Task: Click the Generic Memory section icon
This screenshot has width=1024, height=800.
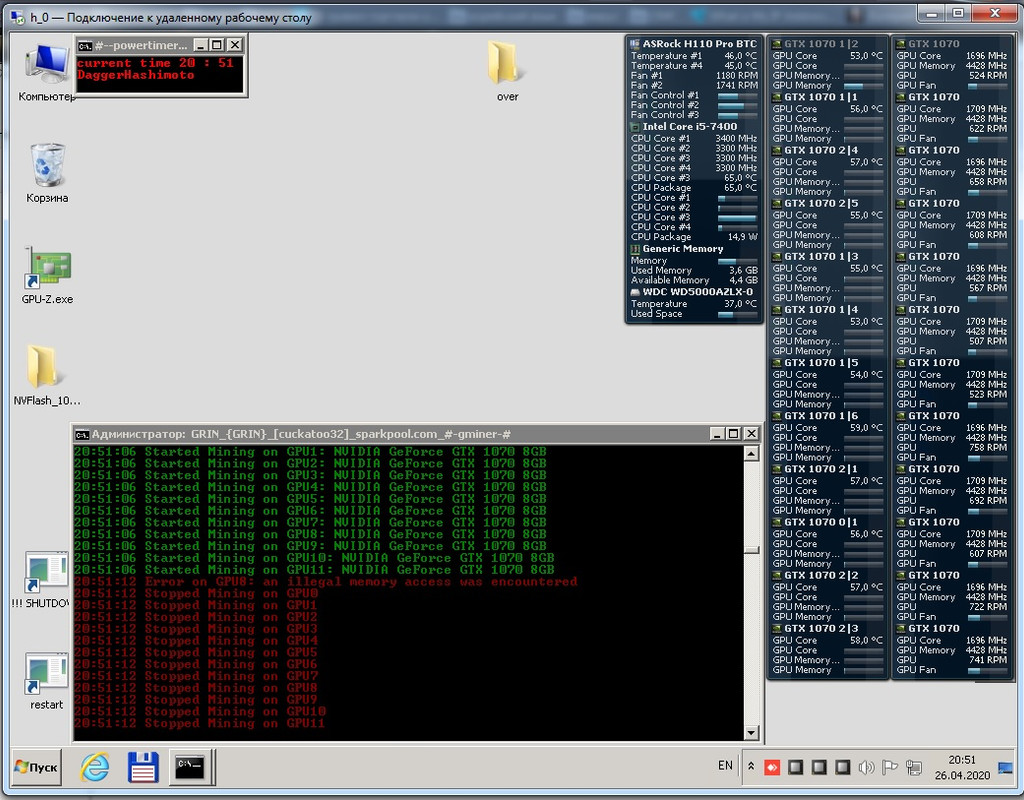Action: tap(635, 249)
